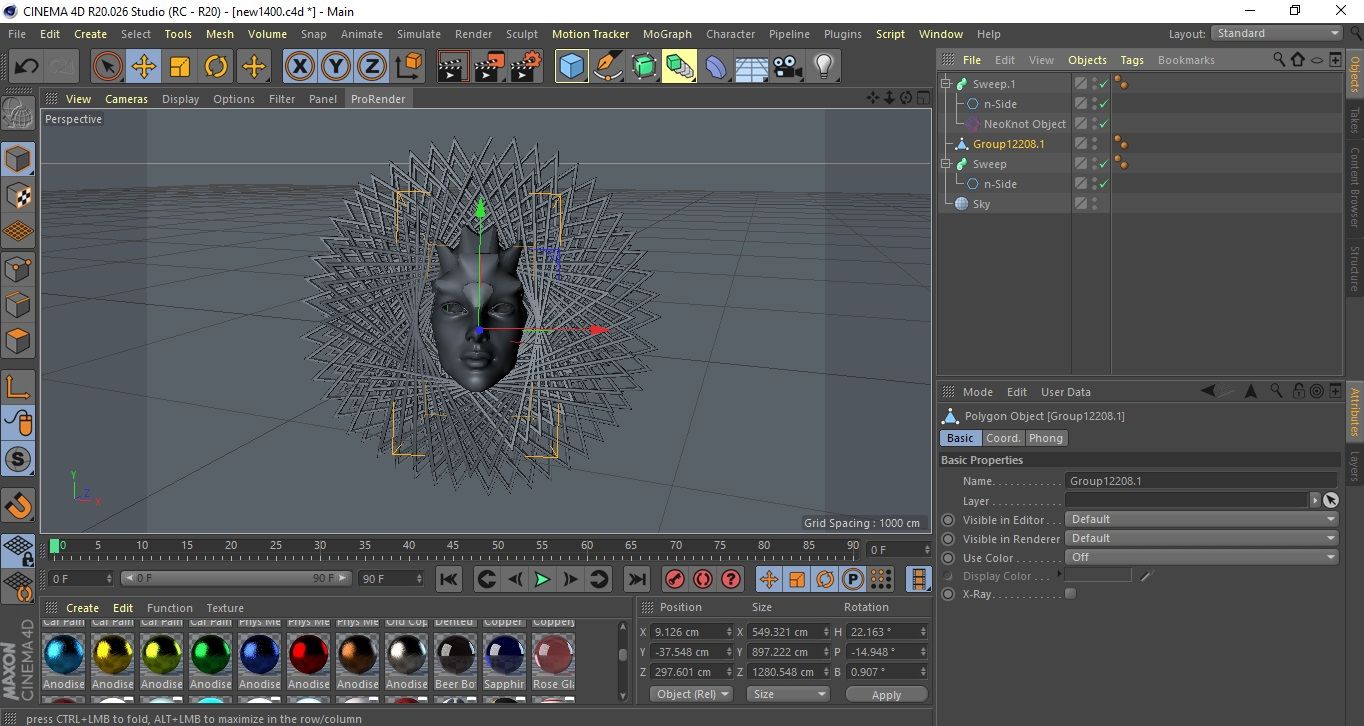Viewport: 1364px width, 726px height.
Task: Select Edges mode in left sidebar
Action: (x=18, y=304)
